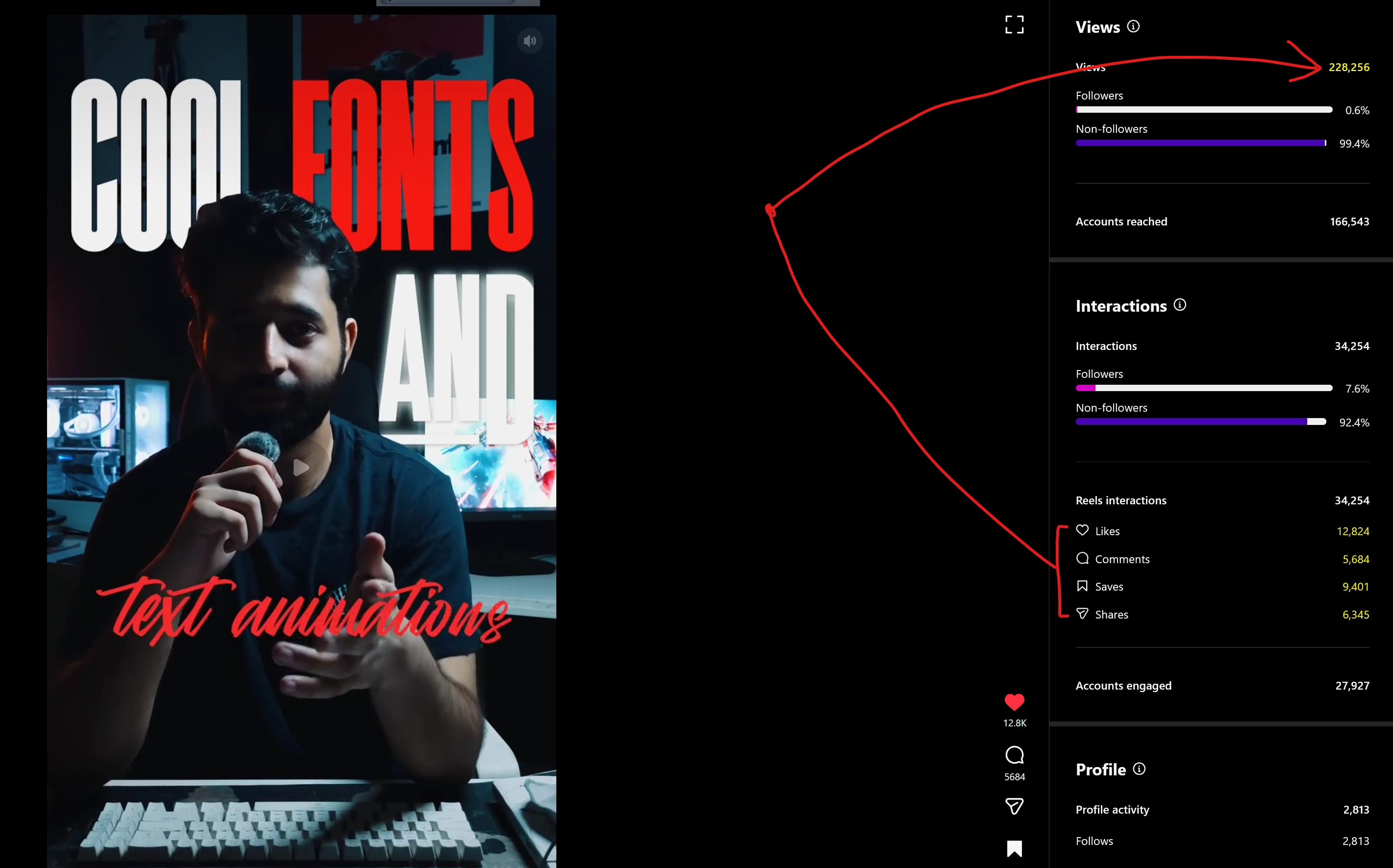Toggle the reel's sound speaker icon
Viewport: 1393px width, 868px height.
(x=529, y=41)
